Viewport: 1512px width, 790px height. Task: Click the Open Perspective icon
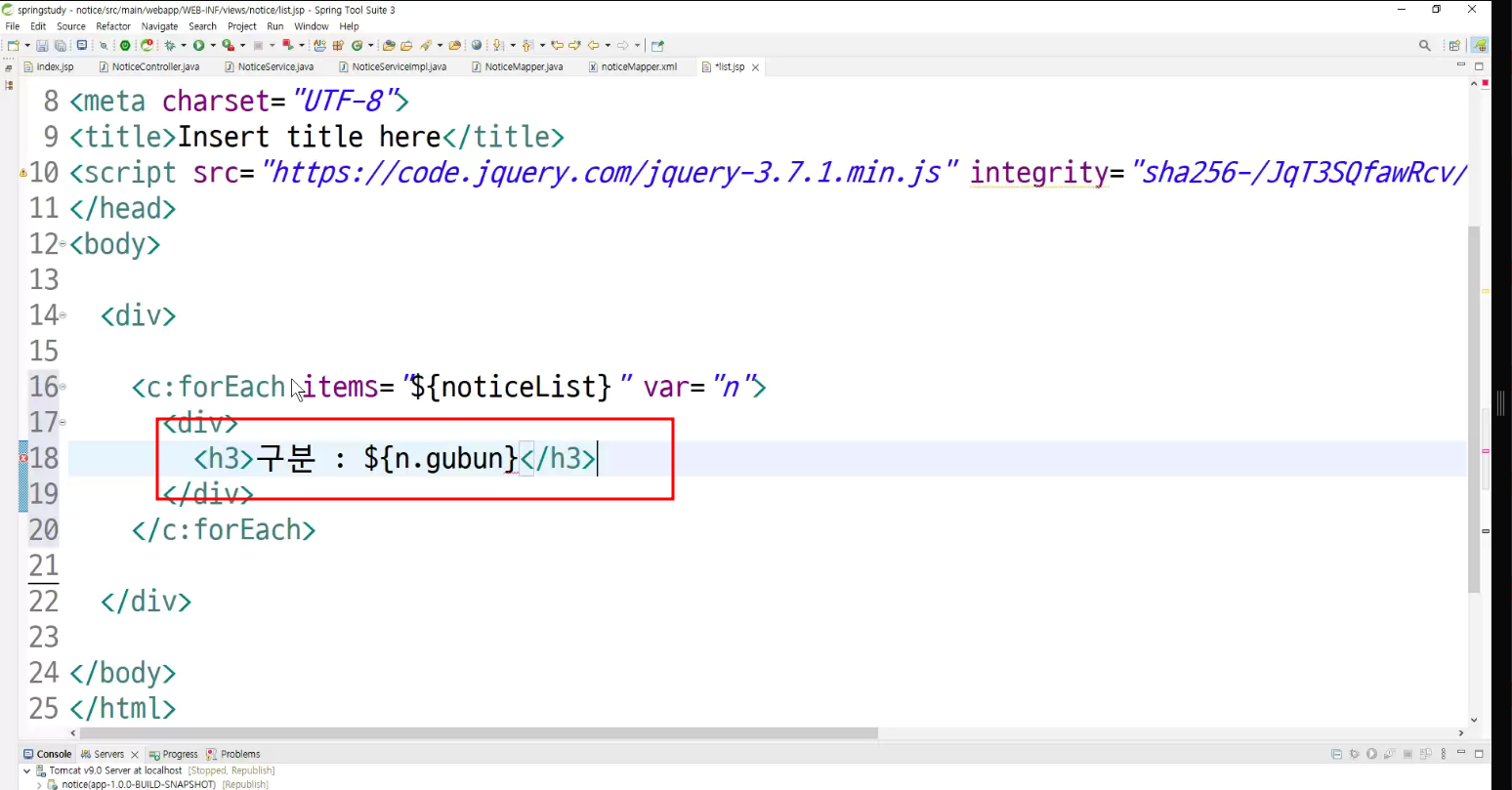pos(1454,45)
